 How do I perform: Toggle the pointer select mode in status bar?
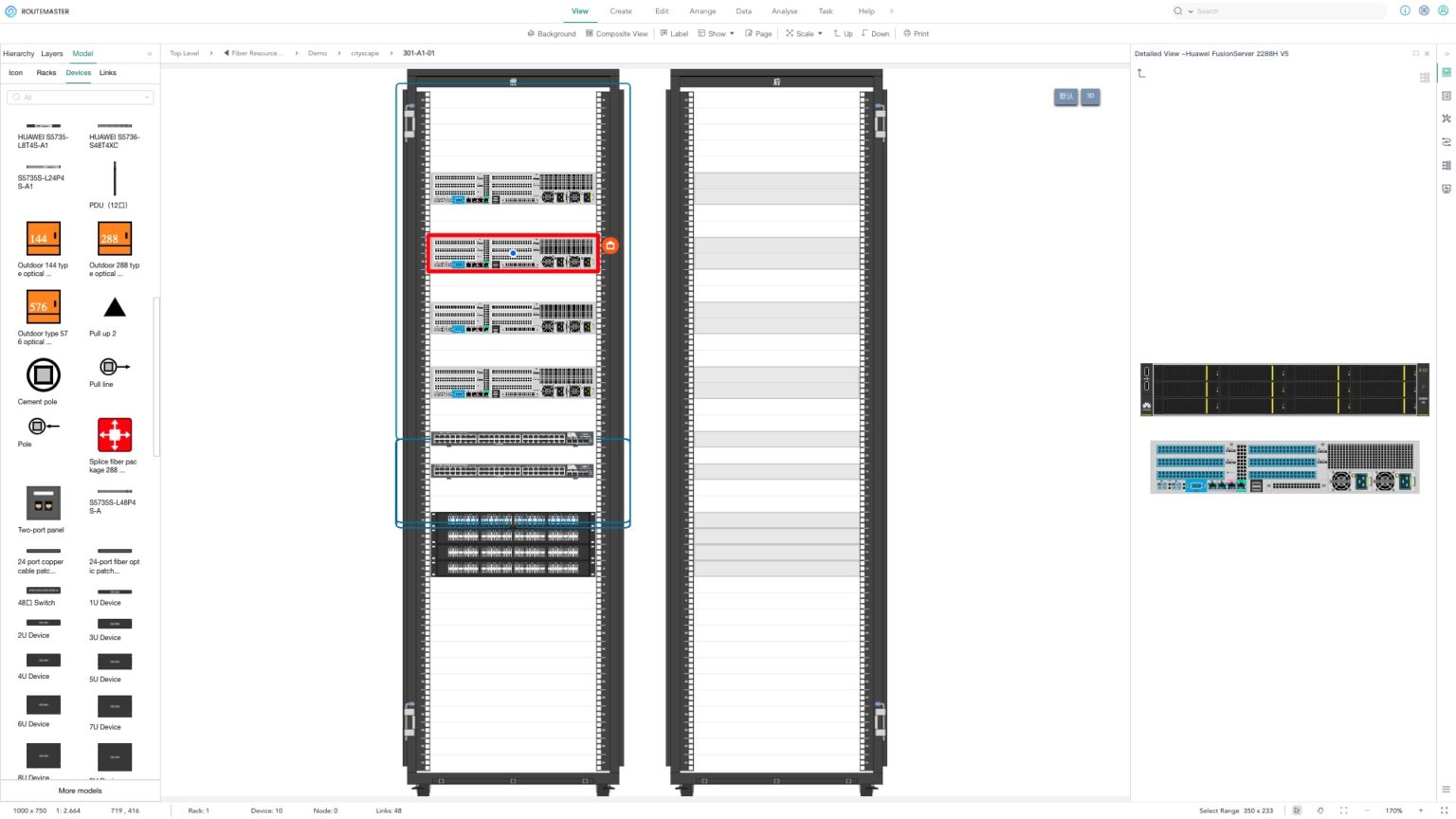click(1297, 810)
